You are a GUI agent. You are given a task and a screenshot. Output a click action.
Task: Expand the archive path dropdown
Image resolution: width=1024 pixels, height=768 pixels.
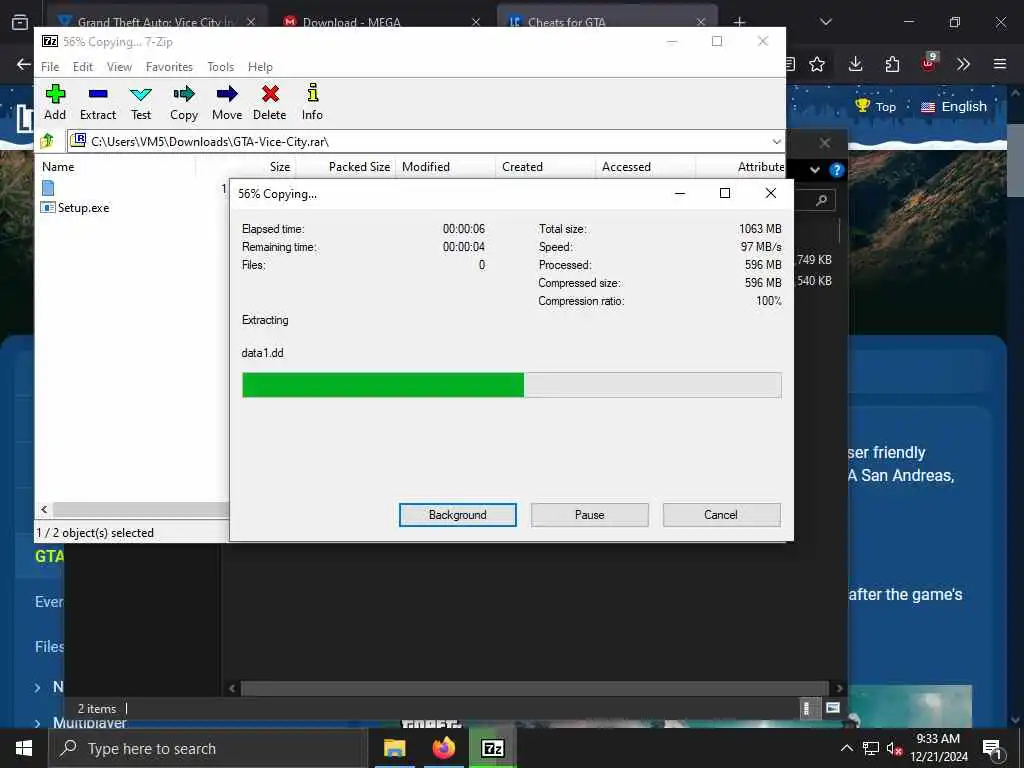click(x=776, y=142)
